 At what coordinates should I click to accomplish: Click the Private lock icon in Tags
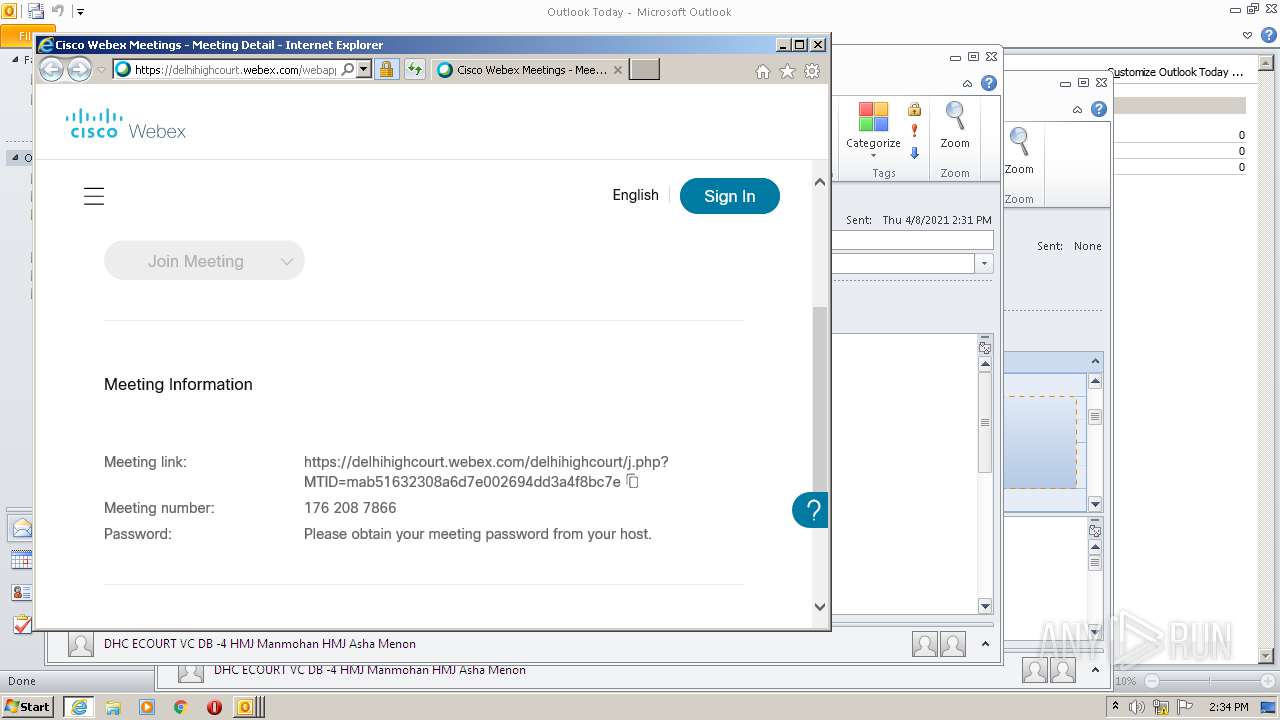point(914,109)
